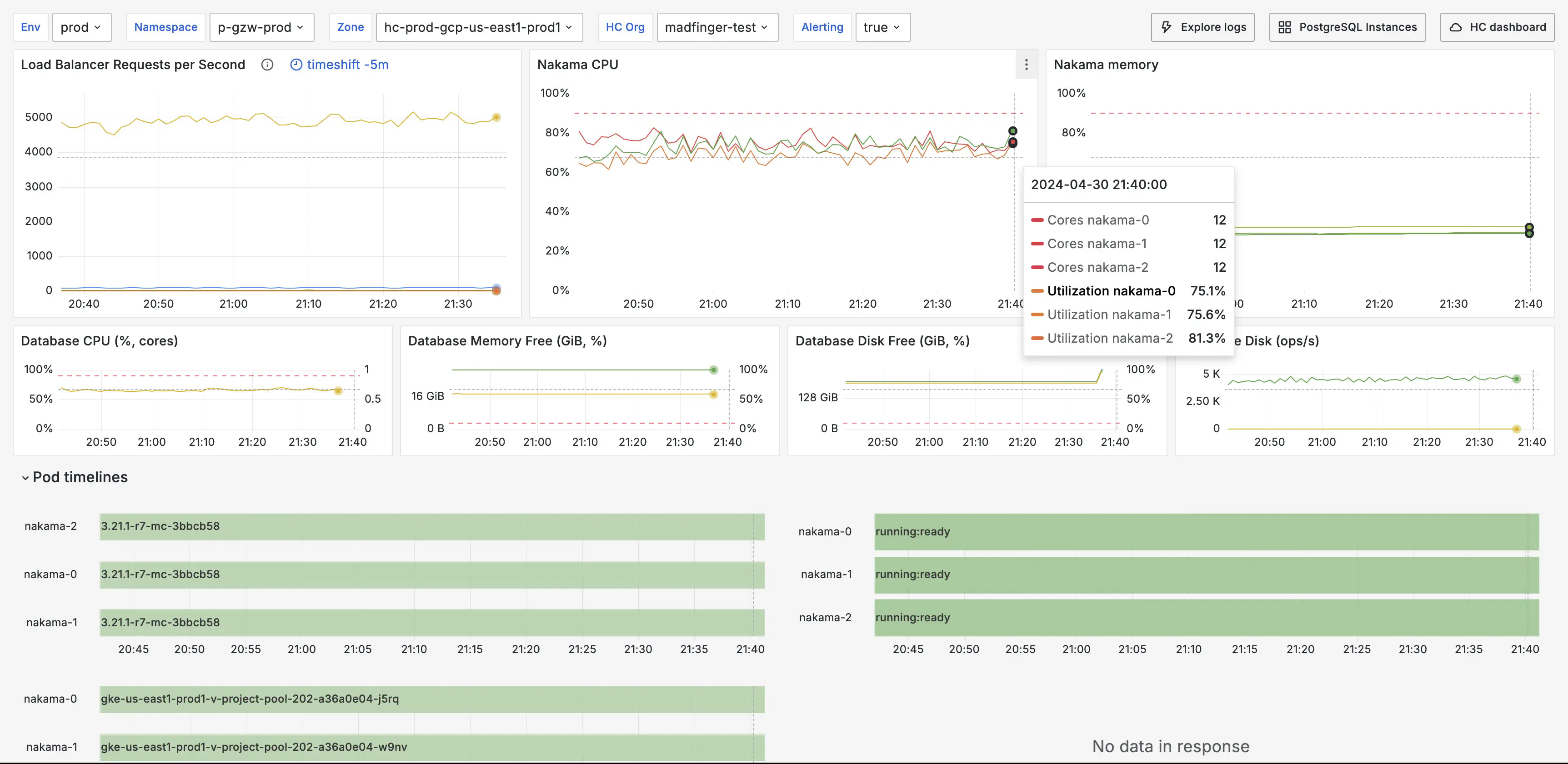This screenshot has width=1568, height=764.
Task: Click the Alerting variable label
Action: [822, 27]
